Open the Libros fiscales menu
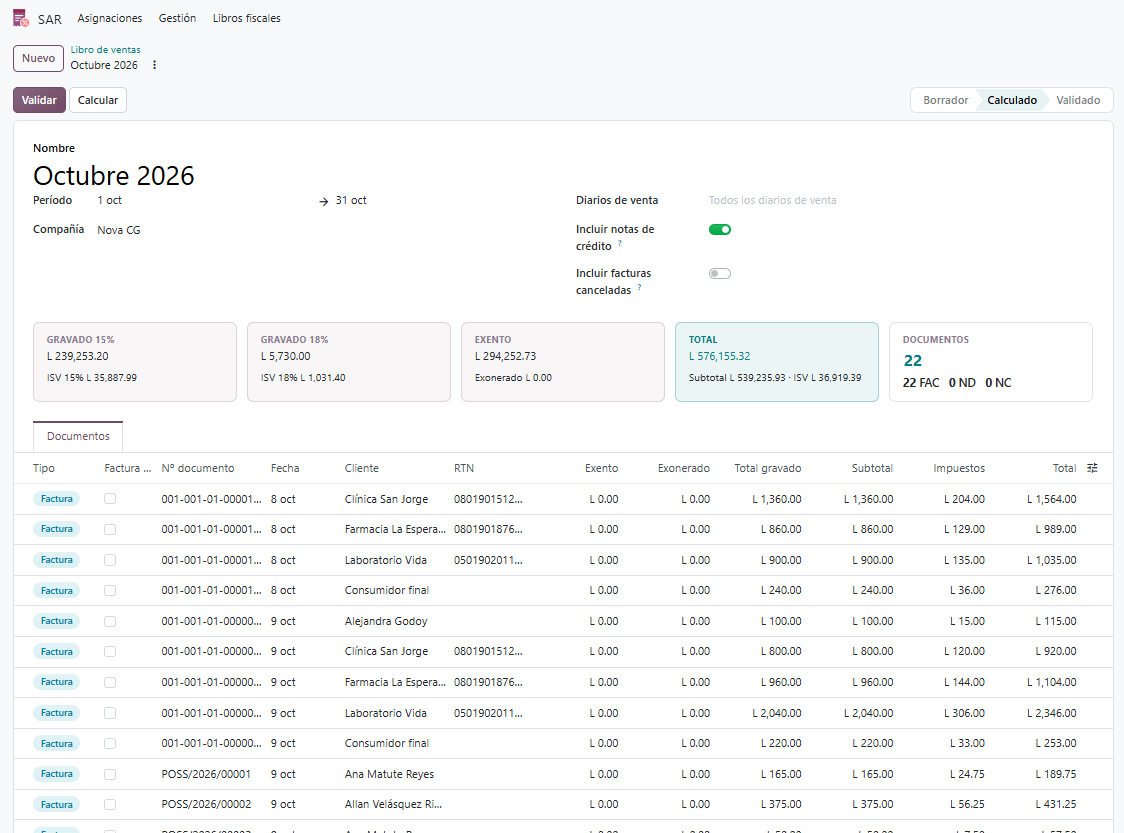Image resolution: width=1124 pixels, height=833 pixels. point(247,19)
